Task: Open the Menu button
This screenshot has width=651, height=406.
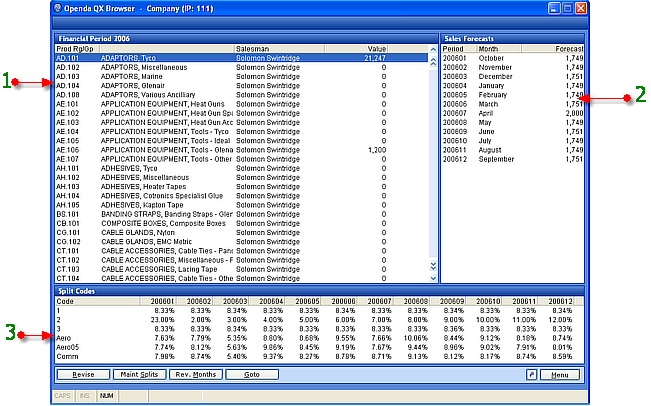Action: click(559, 375)
